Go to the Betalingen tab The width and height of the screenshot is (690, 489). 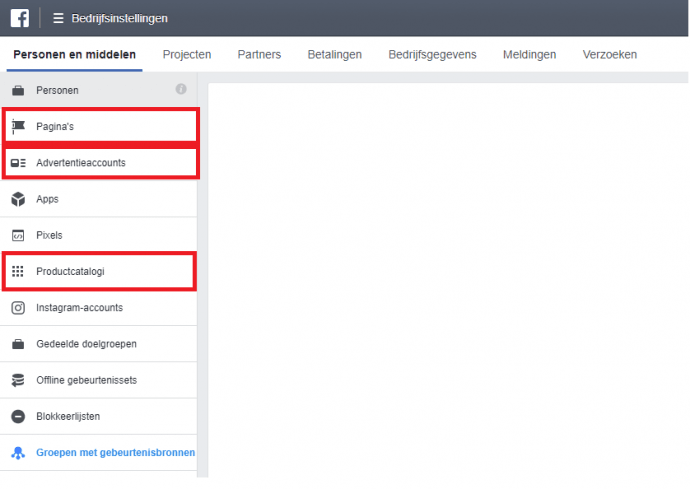334,55
